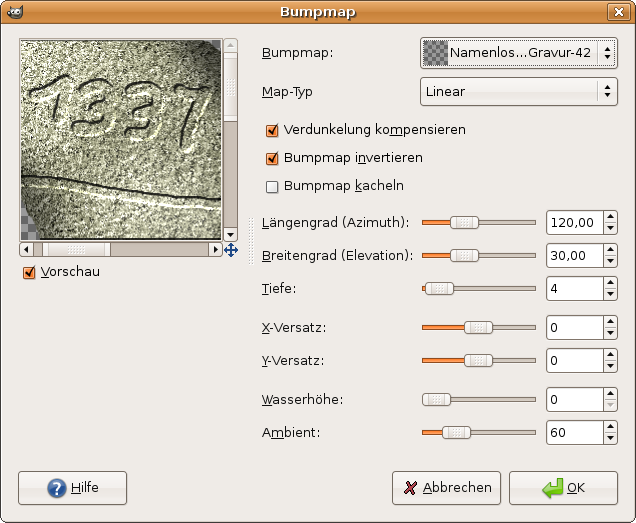
Task: Decrease Y-Versatz with down arrow
Action: click(x=610, y=366)
